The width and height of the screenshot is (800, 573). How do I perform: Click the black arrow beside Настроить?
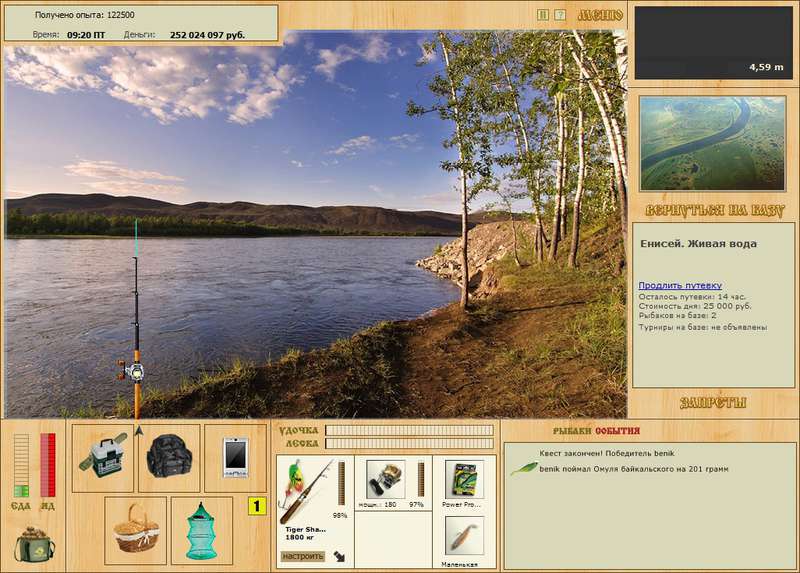point(339,556)
